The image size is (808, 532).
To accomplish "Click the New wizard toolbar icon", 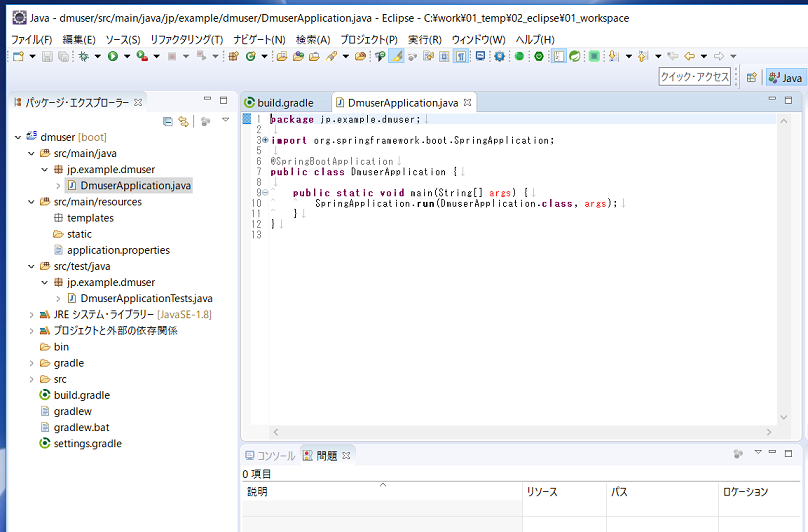I will click(18, 56).
